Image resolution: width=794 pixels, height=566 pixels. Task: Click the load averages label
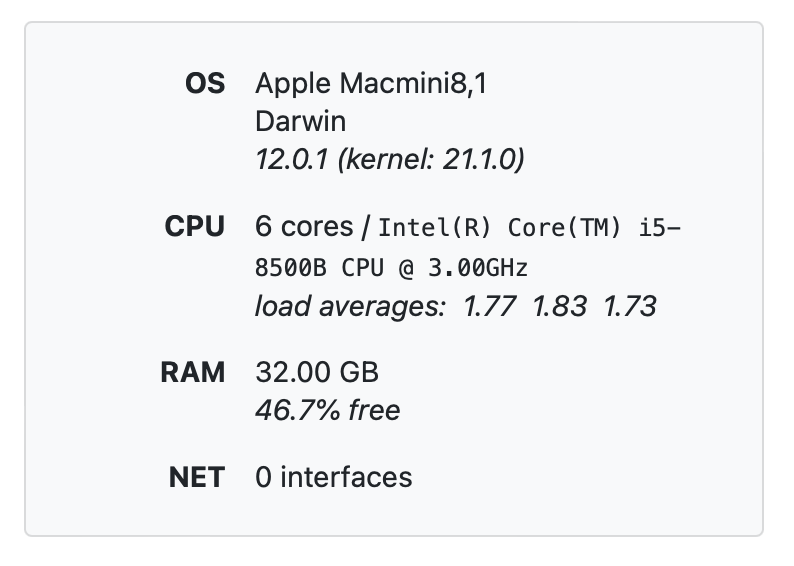349,306
